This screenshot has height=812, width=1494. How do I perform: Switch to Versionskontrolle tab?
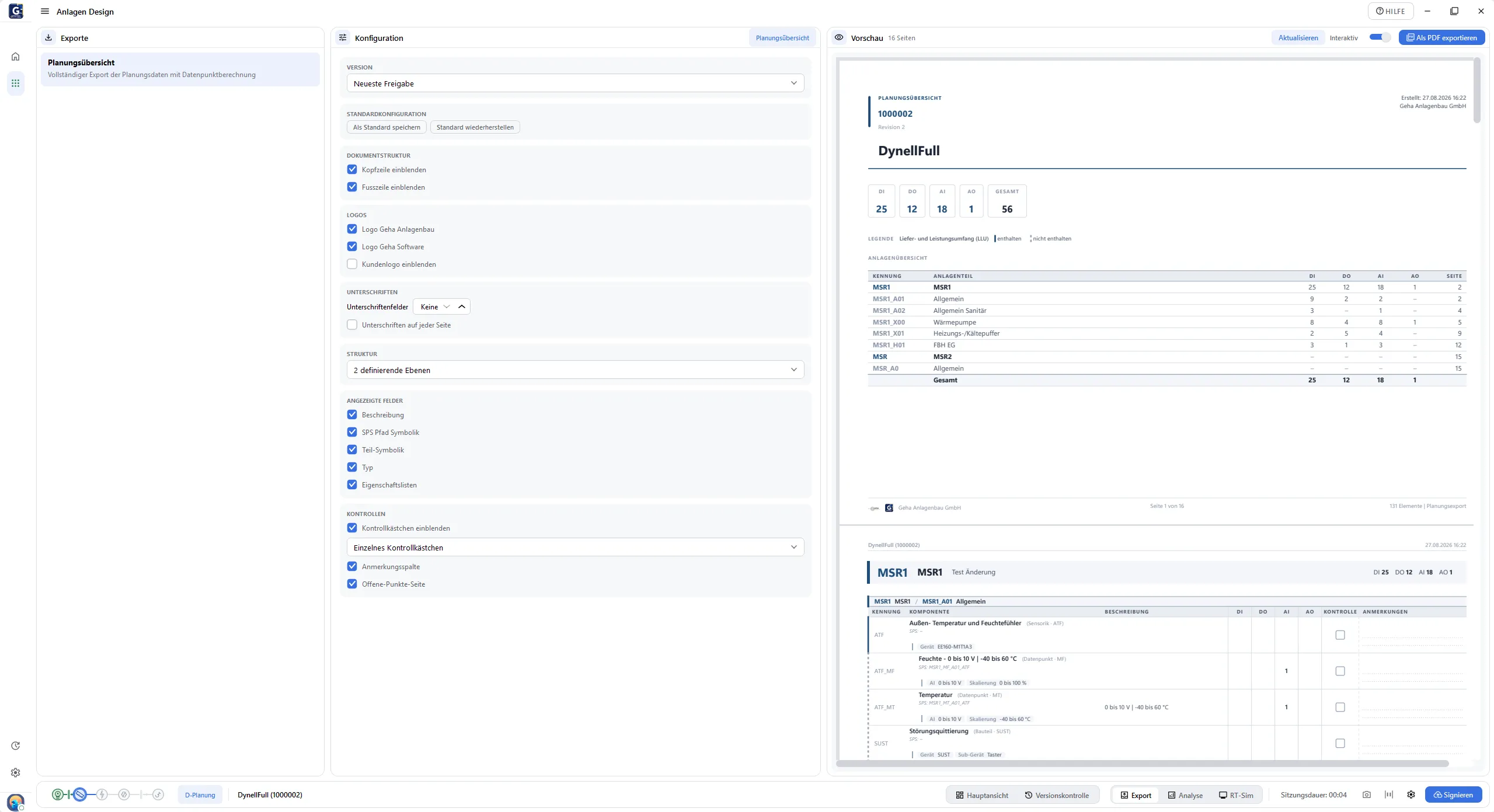1057,795
